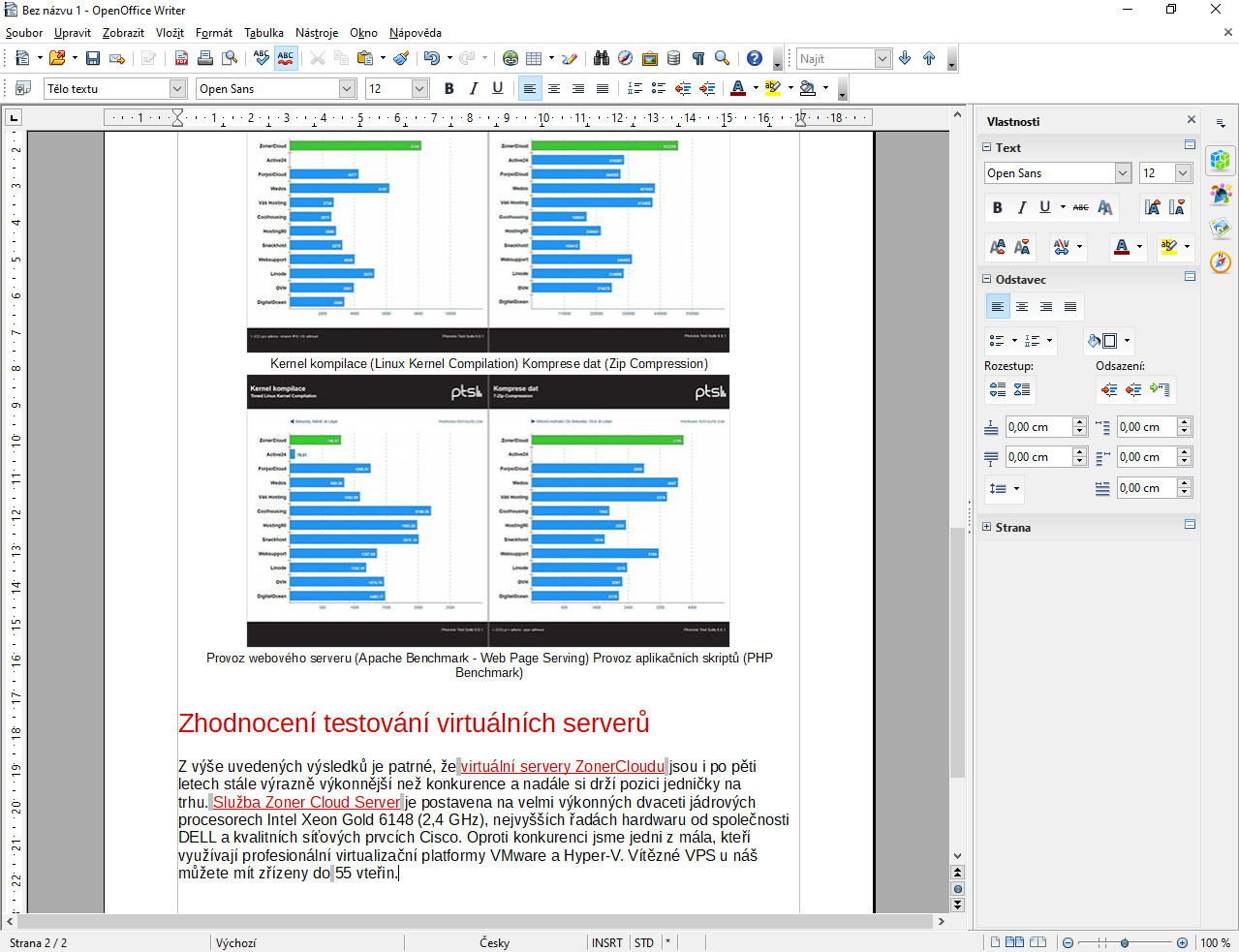Export directly as PDF icon
Image resolution: width=1239 pixels, height=952 pixels.
click(x=181, y=59)
